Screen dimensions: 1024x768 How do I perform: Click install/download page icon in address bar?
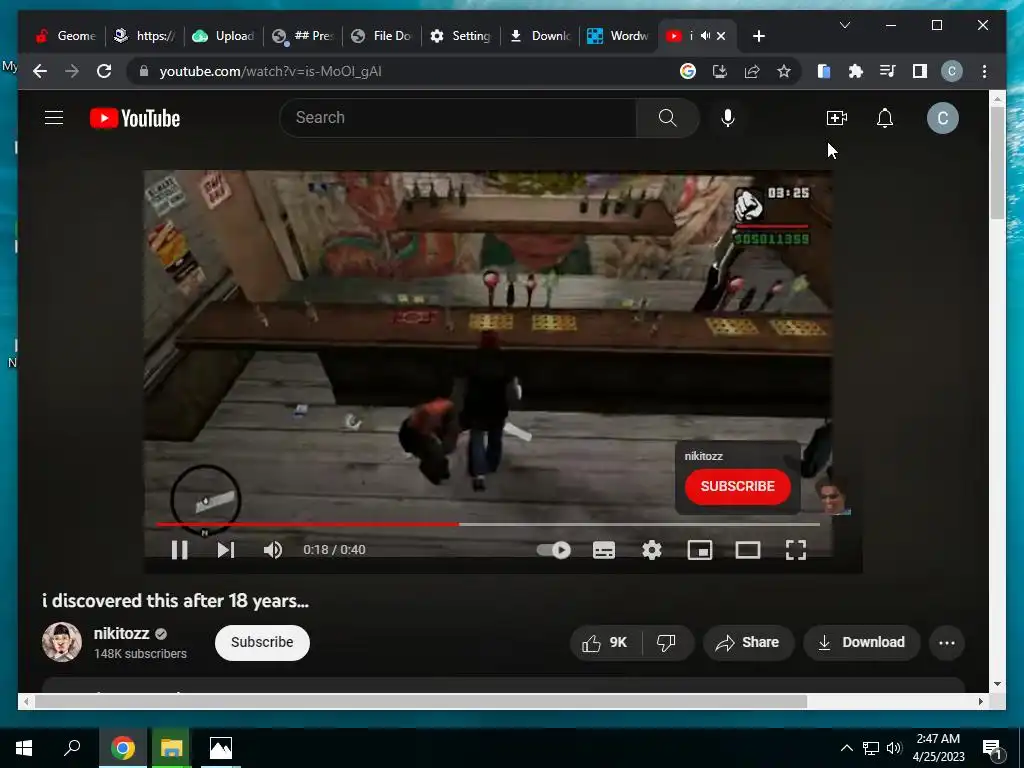pyautogui.click(x=720, y=71)
